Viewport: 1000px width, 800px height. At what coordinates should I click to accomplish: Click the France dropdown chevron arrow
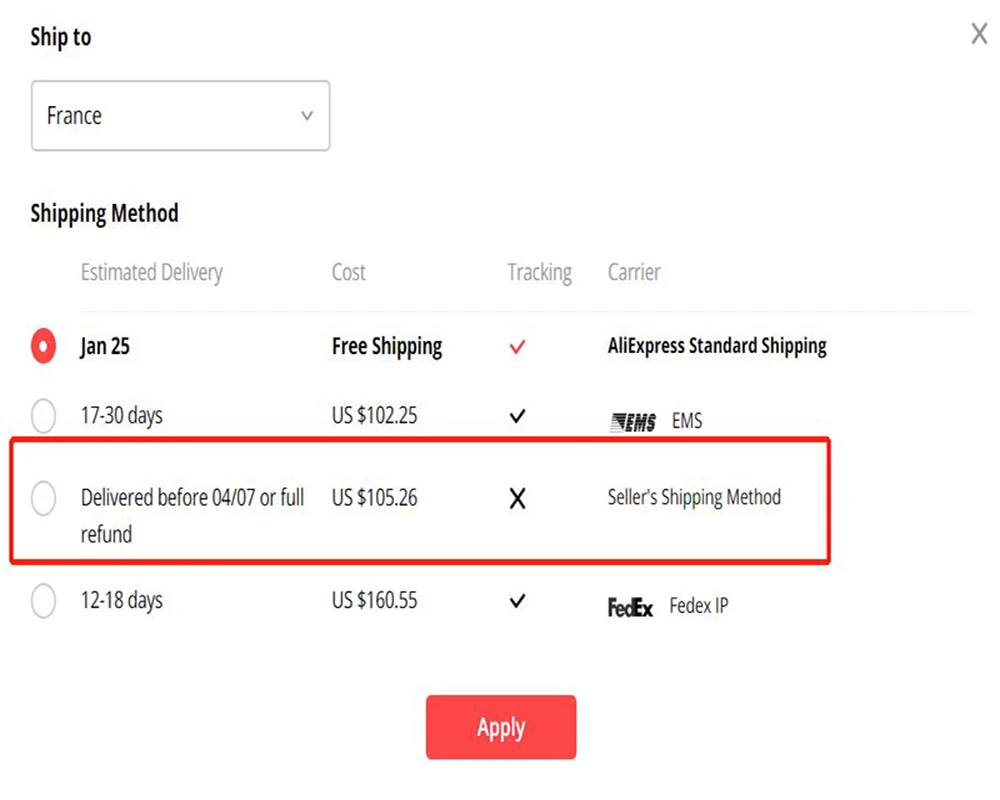[307, 116]
